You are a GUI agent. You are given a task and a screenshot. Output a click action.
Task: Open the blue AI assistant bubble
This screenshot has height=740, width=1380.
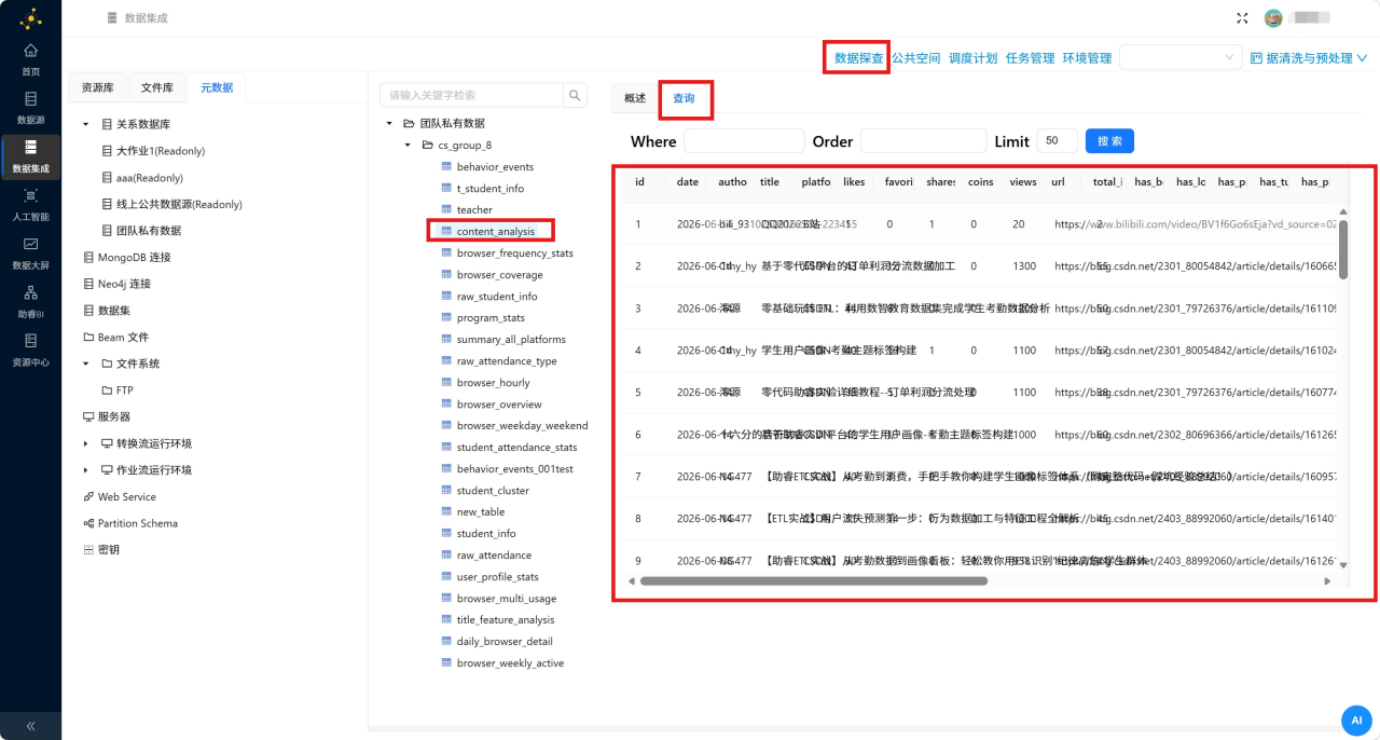tap(1356, 720)
